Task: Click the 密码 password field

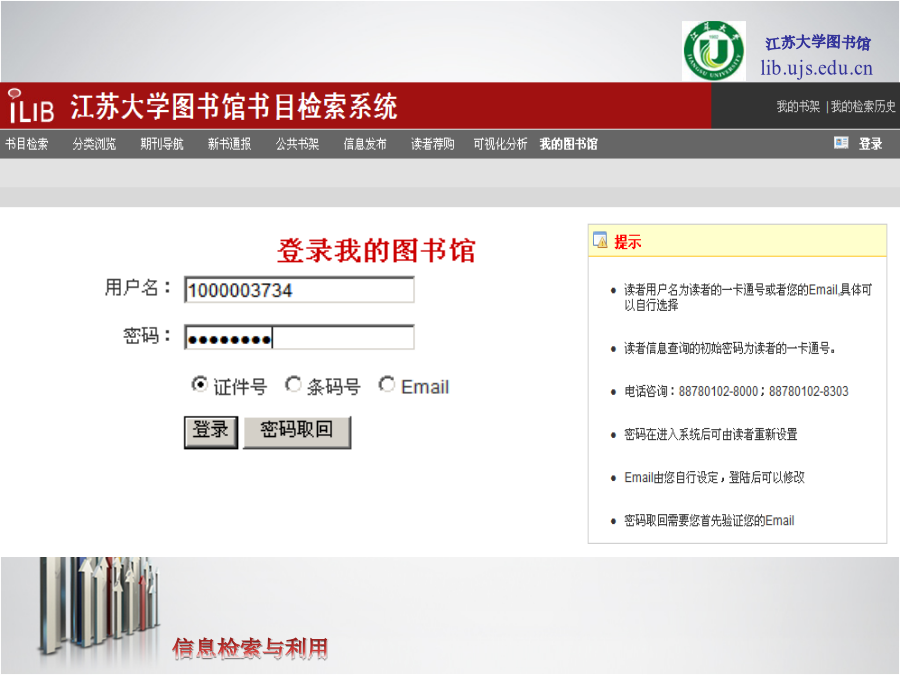Action: [299, 338]
